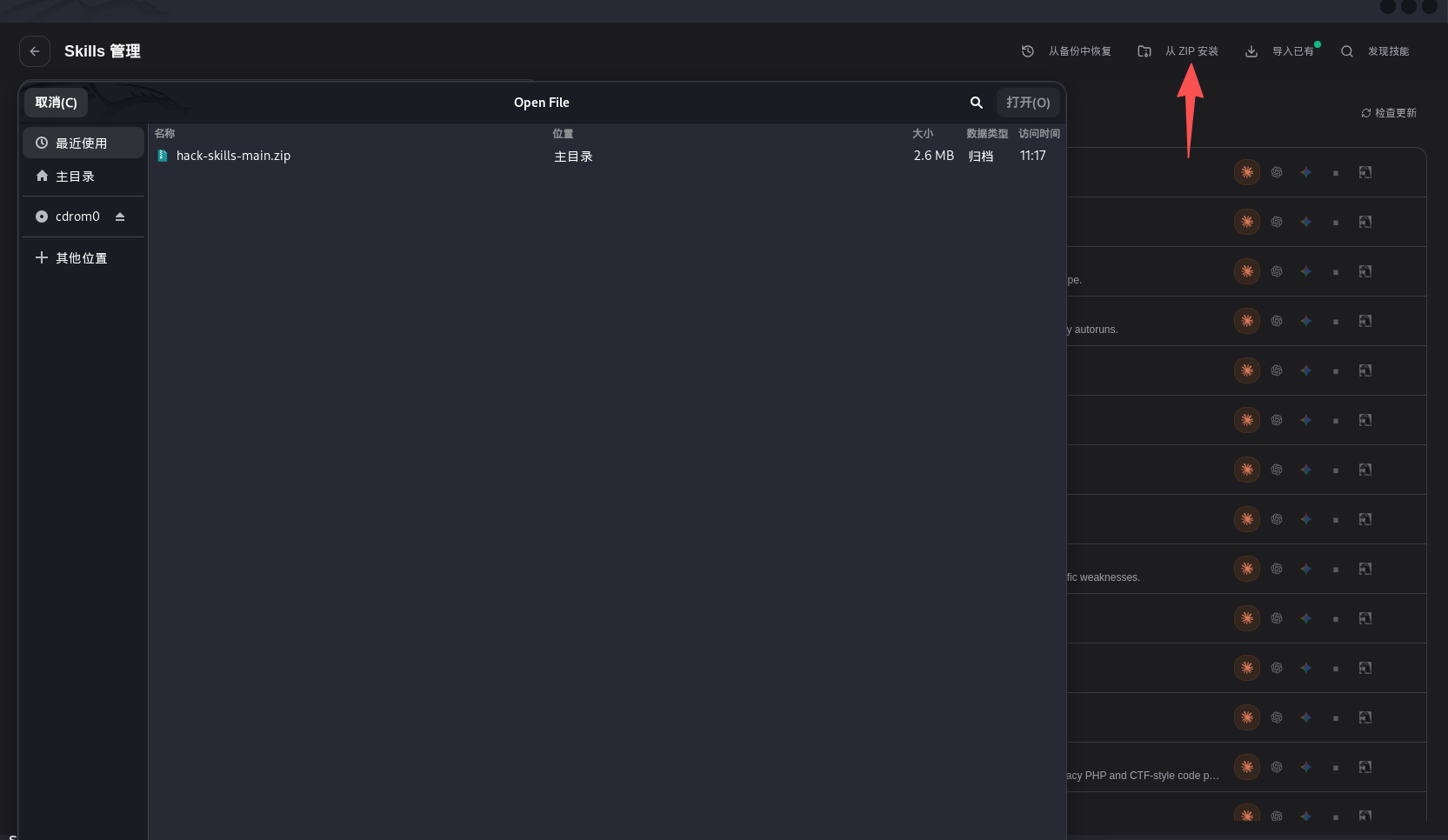Click the magnifier icon beside 发现技能
The width and height of the screenshot is (1448, 840).
(1346, 51)
